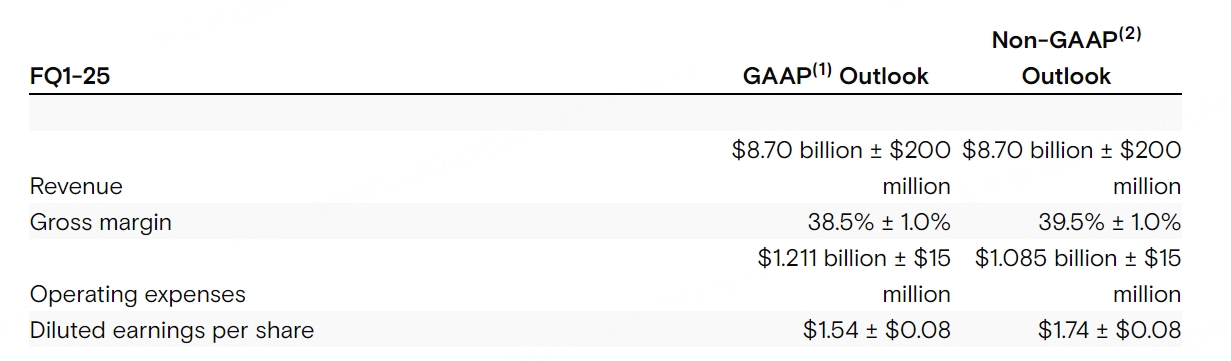
Task: Click the Revenue row label
Action: (x=76, y=186)
